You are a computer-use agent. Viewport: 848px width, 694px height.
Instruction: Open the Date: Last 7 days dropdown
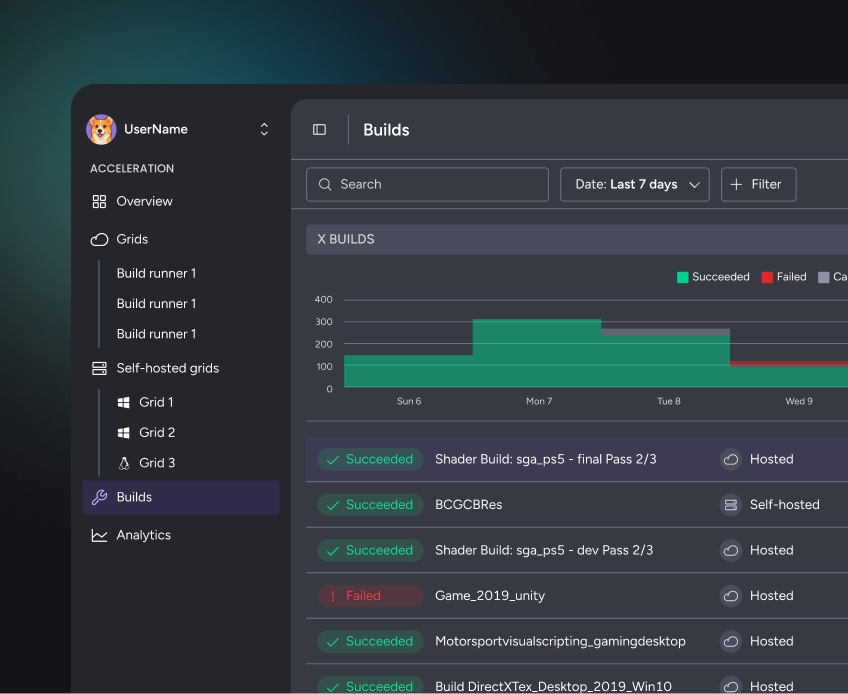click(634, 184)
